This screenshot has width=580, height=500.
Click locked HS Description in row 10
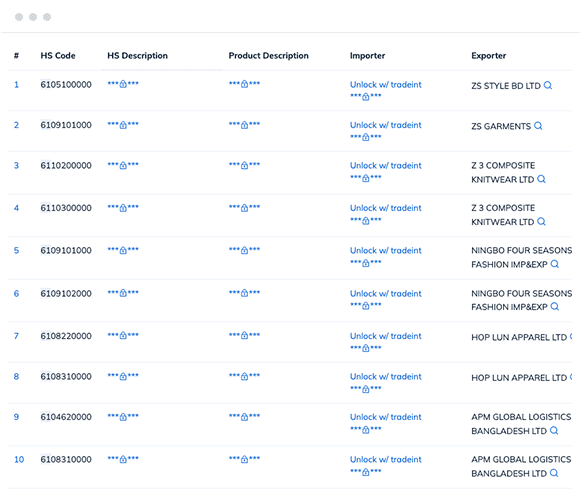[123, 459]
